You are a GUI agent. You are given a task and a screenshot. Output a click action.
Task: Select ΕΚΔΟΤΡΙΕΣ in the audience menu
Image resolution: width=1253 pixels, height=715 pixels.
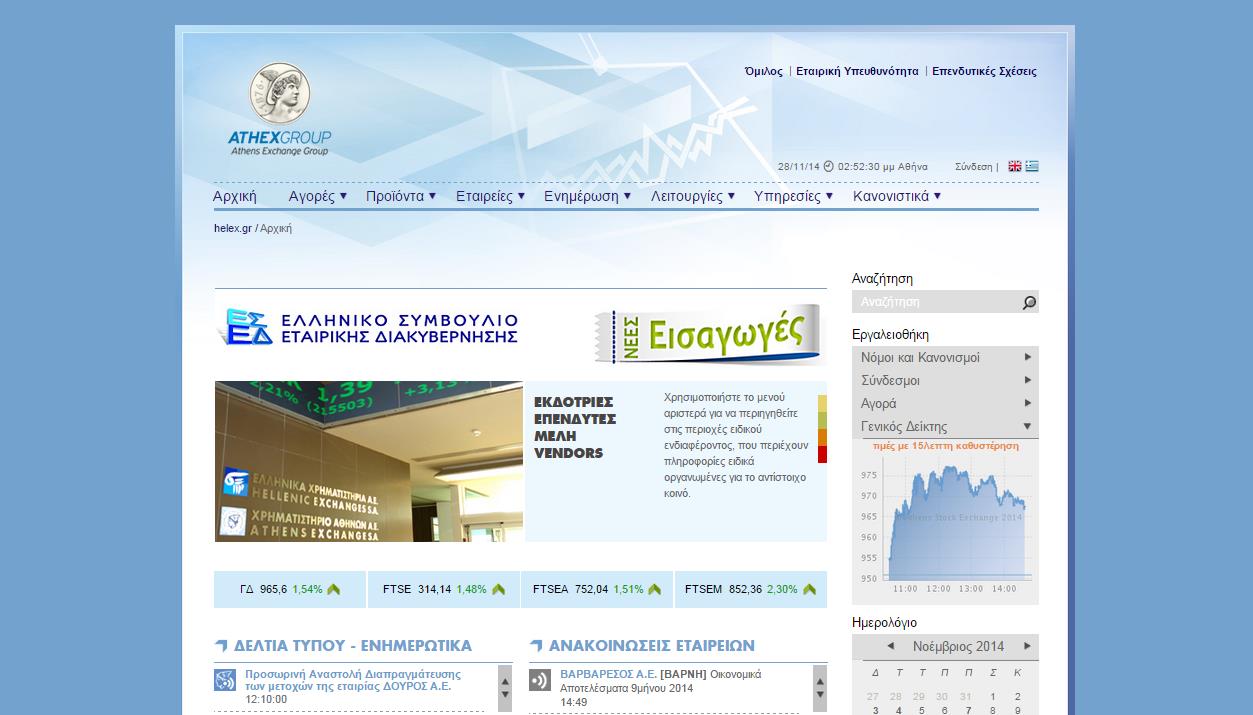(x=574, y=402)
